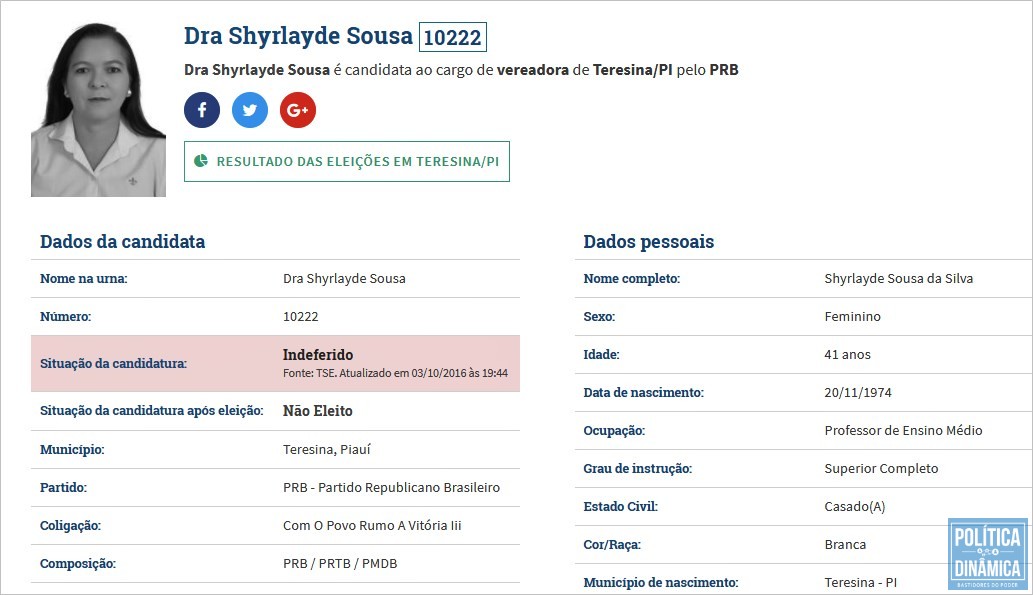Share through the Google Plus icon
The width and height of the screenshot is (1033, 595).
[298, 110]
